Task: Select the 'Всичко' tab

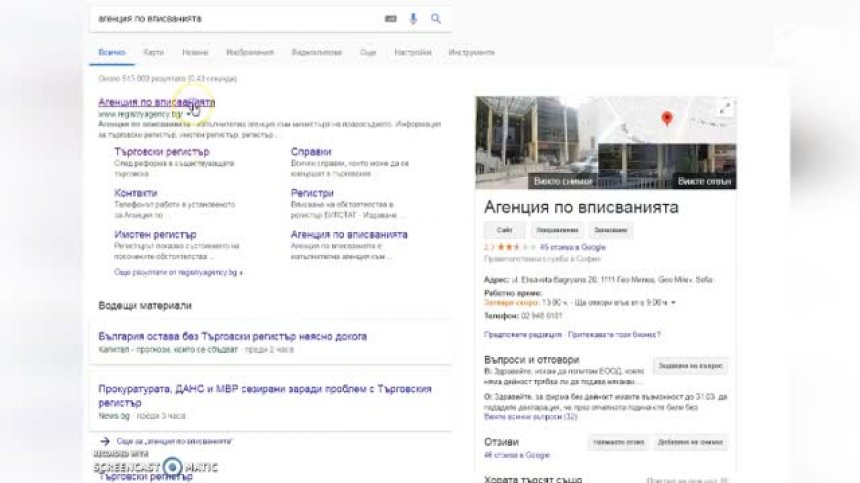Action: (x=112, y=53)
